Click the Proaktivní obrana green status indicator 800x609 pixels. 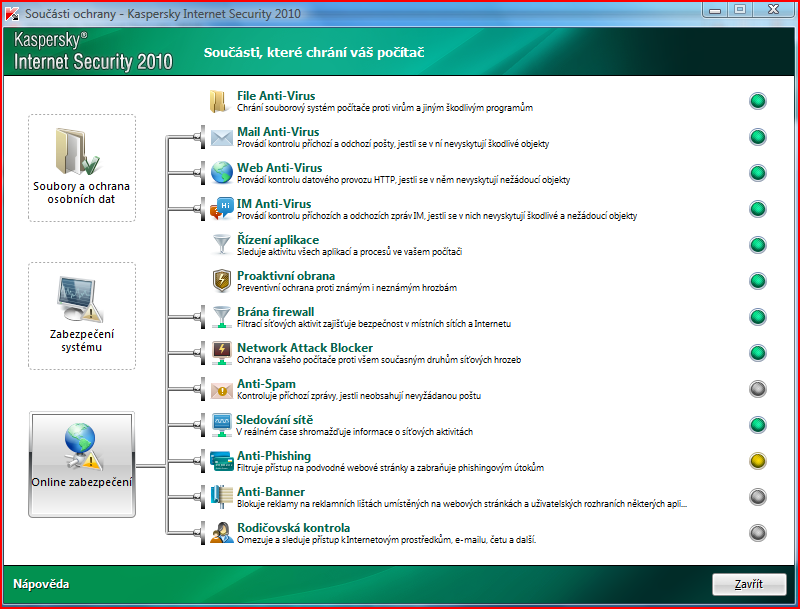click(x=758, y=281)
